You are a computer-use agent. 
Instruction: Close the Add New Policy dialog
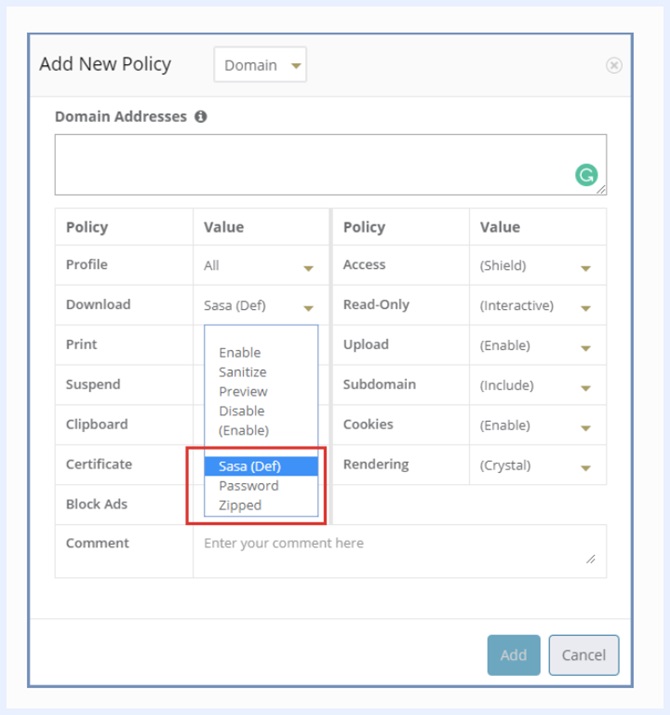[x=614, y=65]
